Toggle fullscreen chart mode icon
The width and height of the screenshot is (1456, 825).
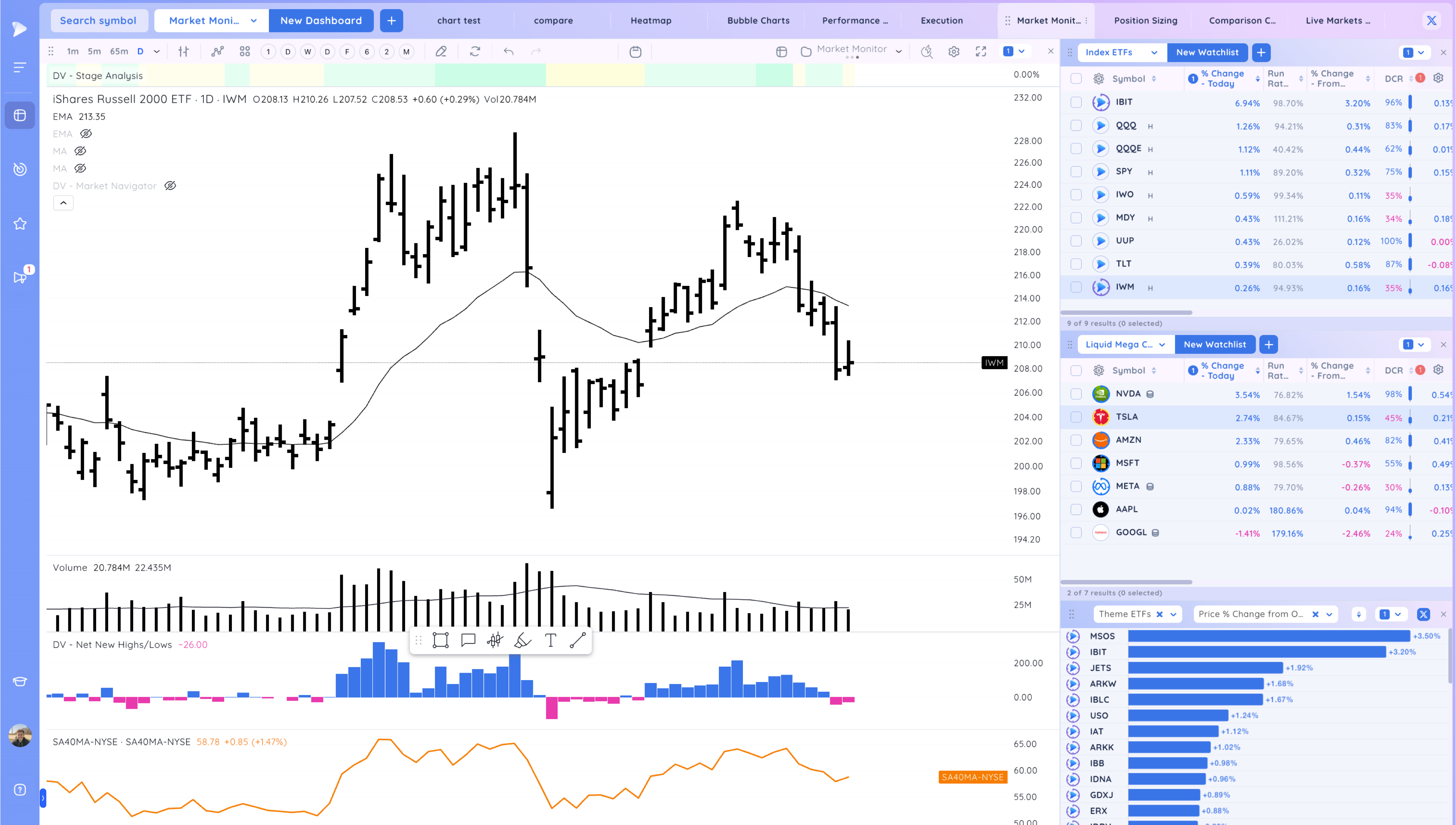[x=981, y=52]
